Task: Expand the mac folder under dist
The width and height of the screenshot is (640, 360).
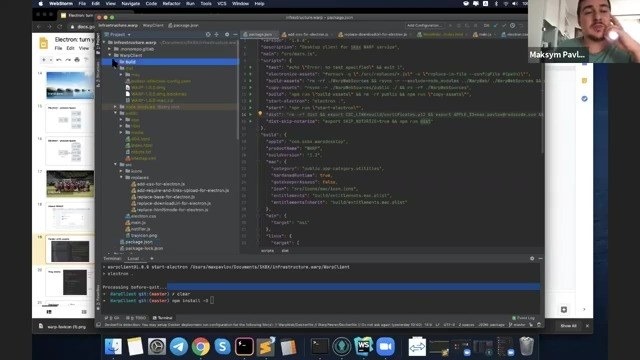Action: (x=121, y=75)
